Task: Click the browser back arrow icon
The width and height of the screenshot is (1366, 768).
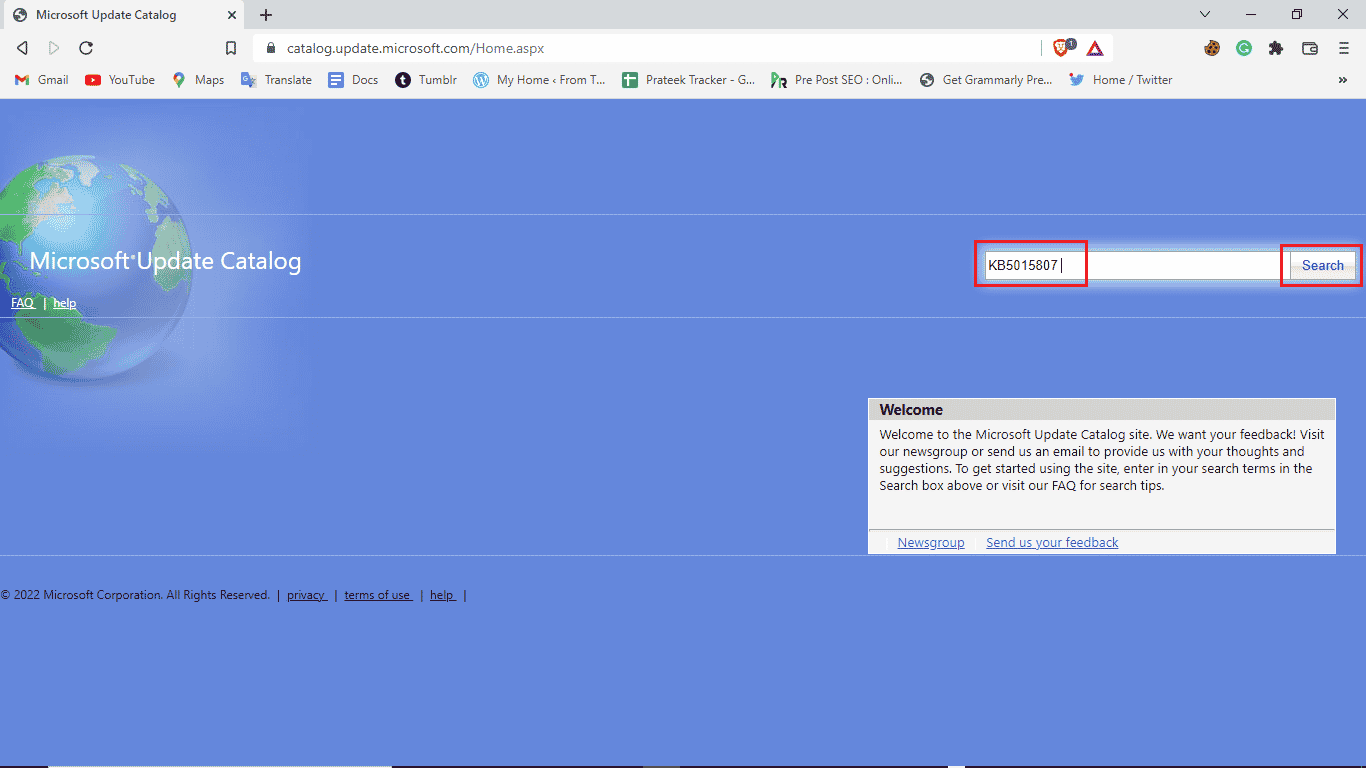Action: pos(22,48)
